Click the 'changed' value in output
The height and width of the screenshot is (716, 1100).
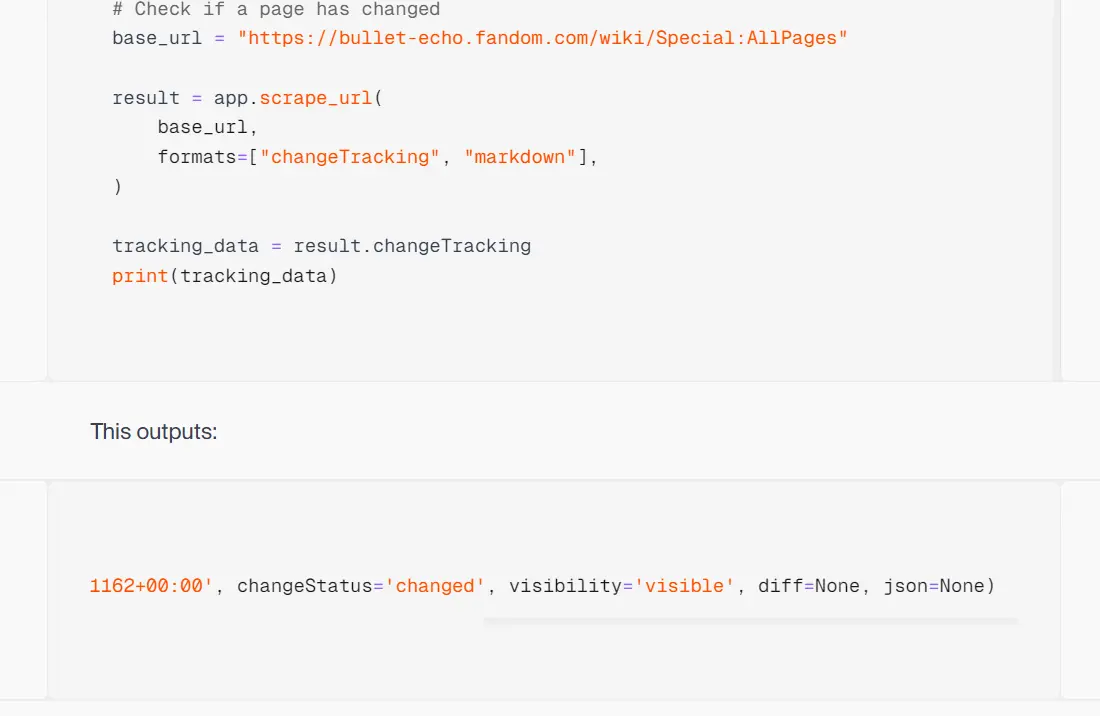click(434, 586)
